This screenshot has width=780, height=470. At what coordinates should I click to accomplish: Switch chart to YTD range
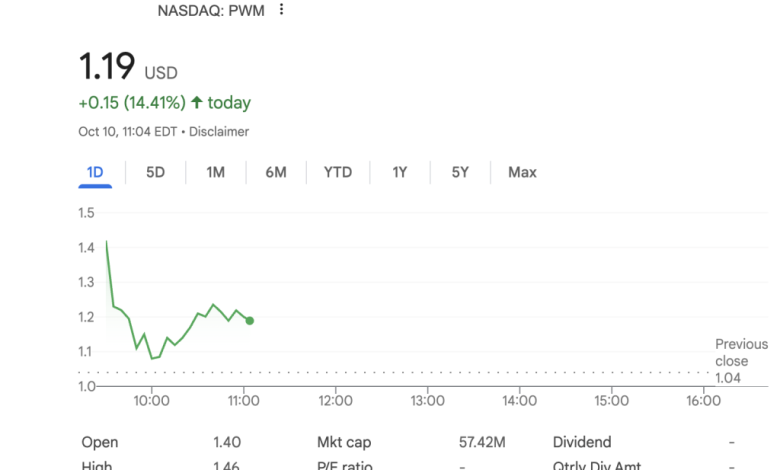(x=338, y=172)
